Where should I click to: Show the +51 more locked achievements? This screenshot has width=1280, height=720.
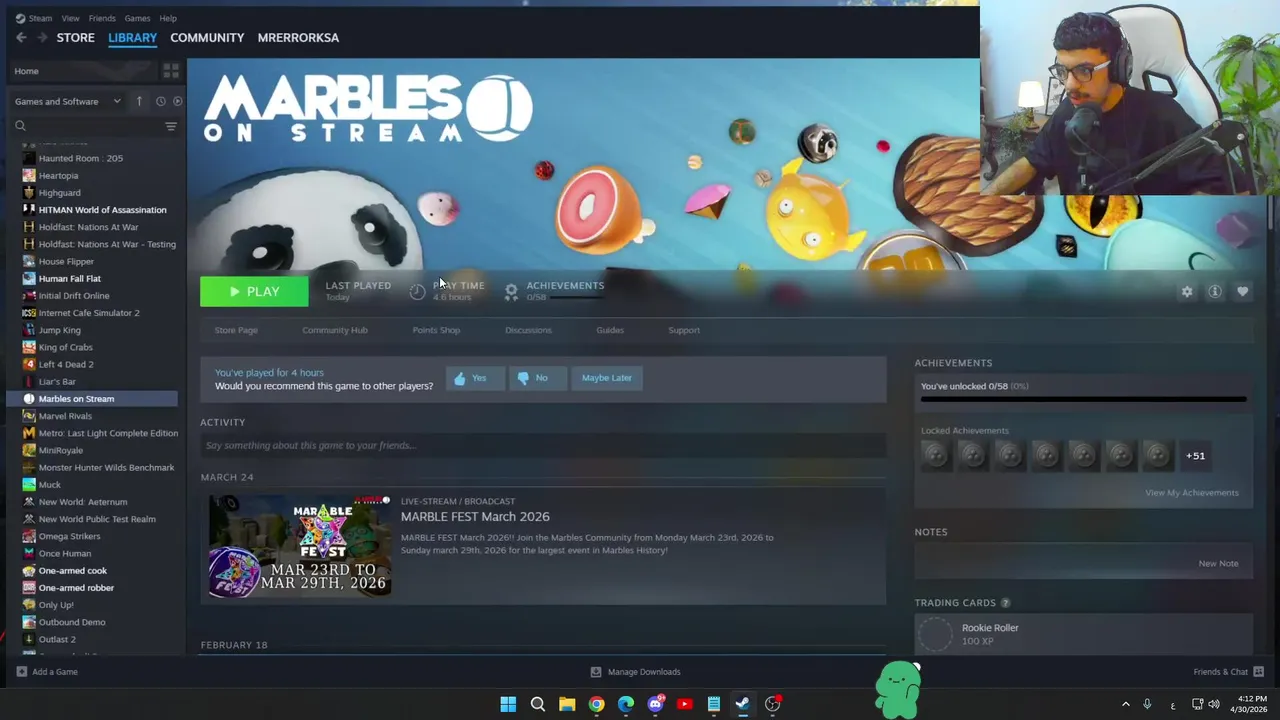click(1195, 456)
